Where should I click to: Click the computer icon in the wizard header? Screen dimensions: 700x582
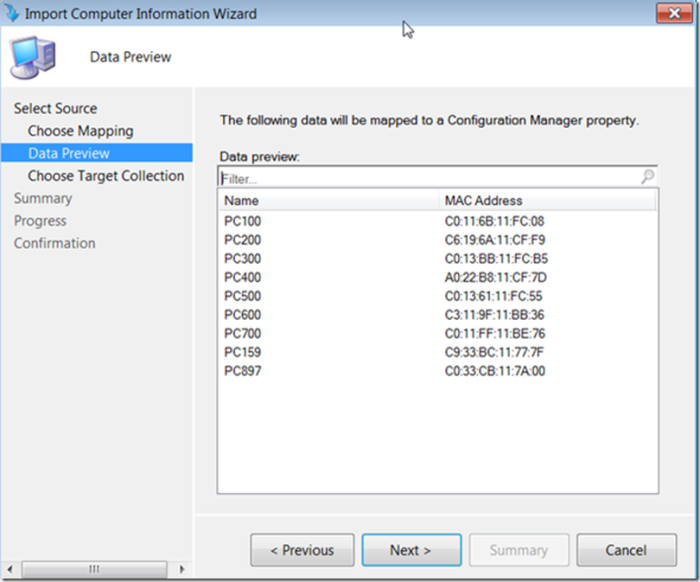click(x=33, y=58)
